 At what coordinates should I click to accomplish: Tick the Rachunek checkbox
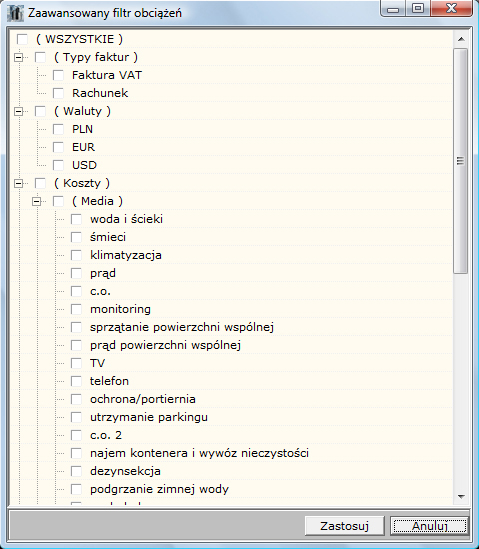point(58,93)
